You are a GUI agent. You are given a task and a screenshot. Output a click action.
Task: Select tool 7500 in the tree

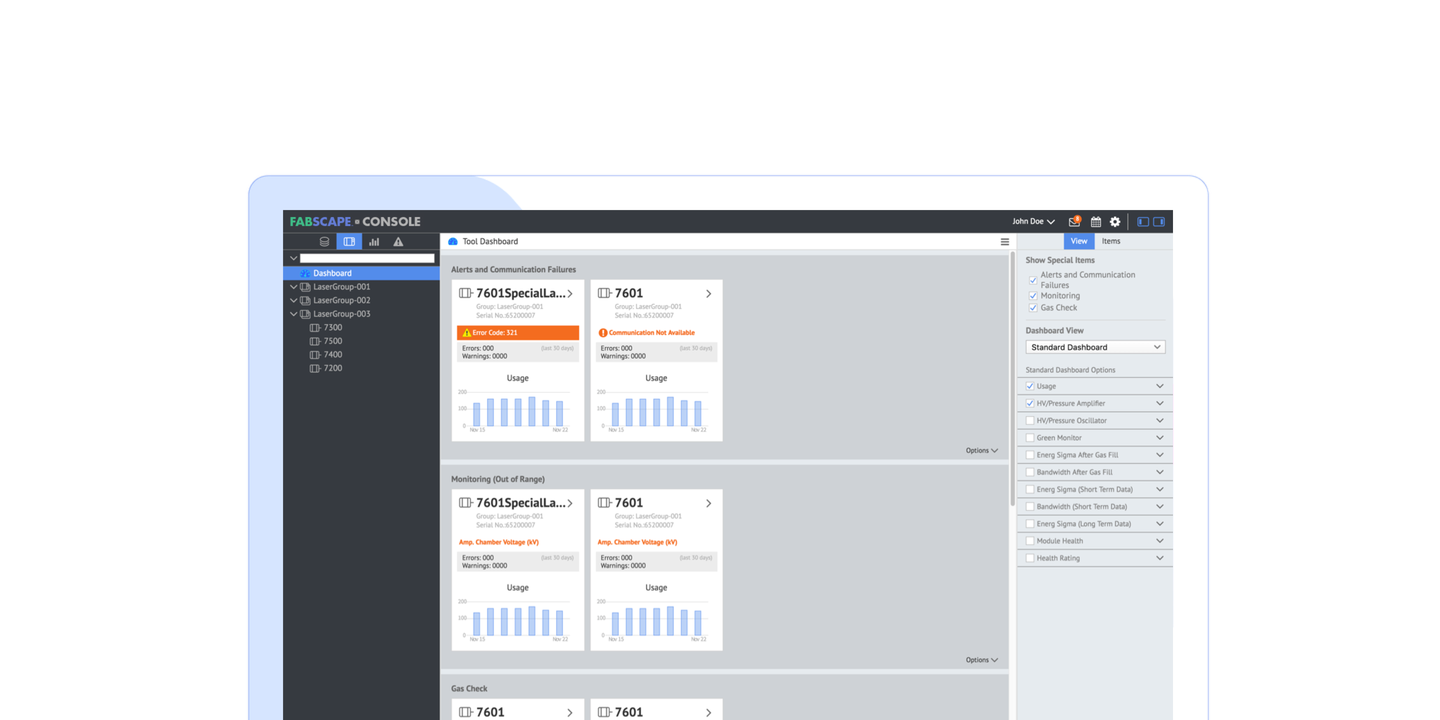[x=332, y=341]
